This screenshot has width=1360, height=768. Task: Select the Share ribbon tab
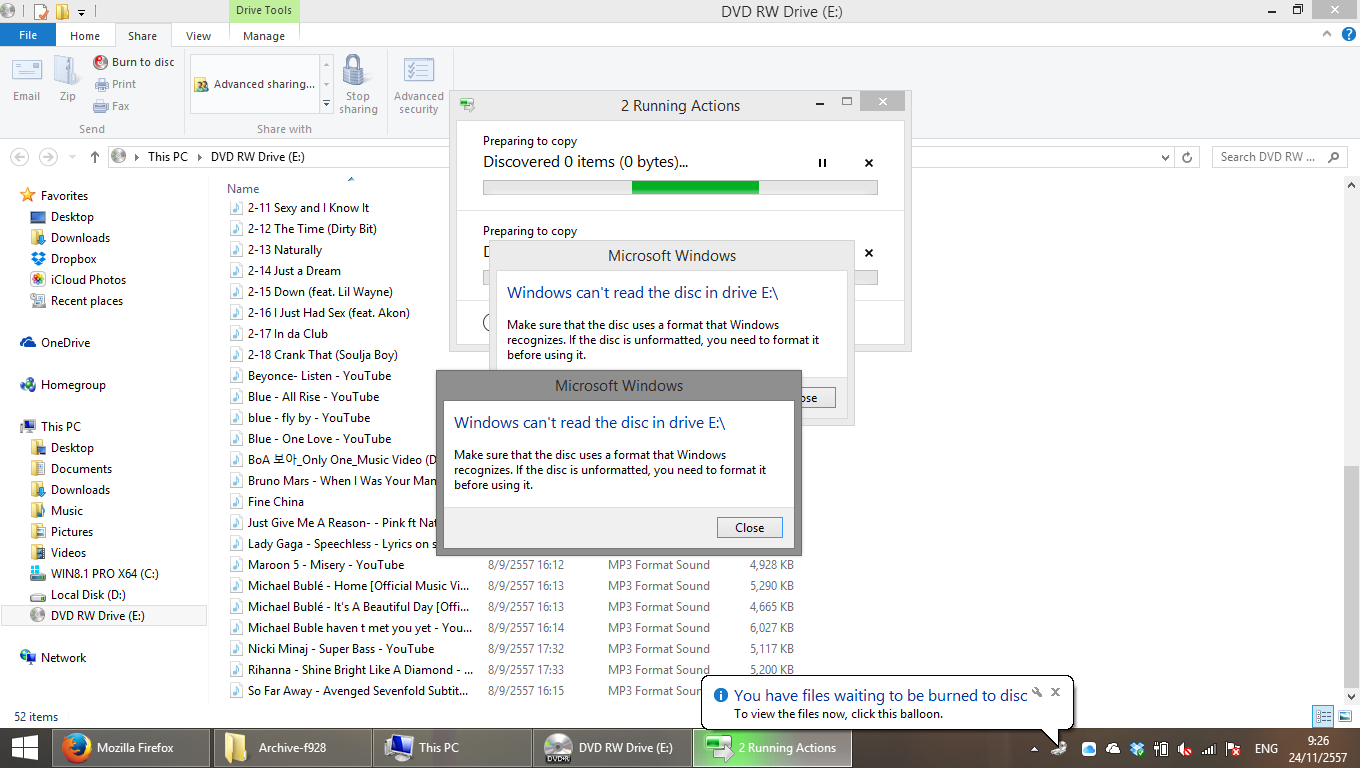(142, 36)
